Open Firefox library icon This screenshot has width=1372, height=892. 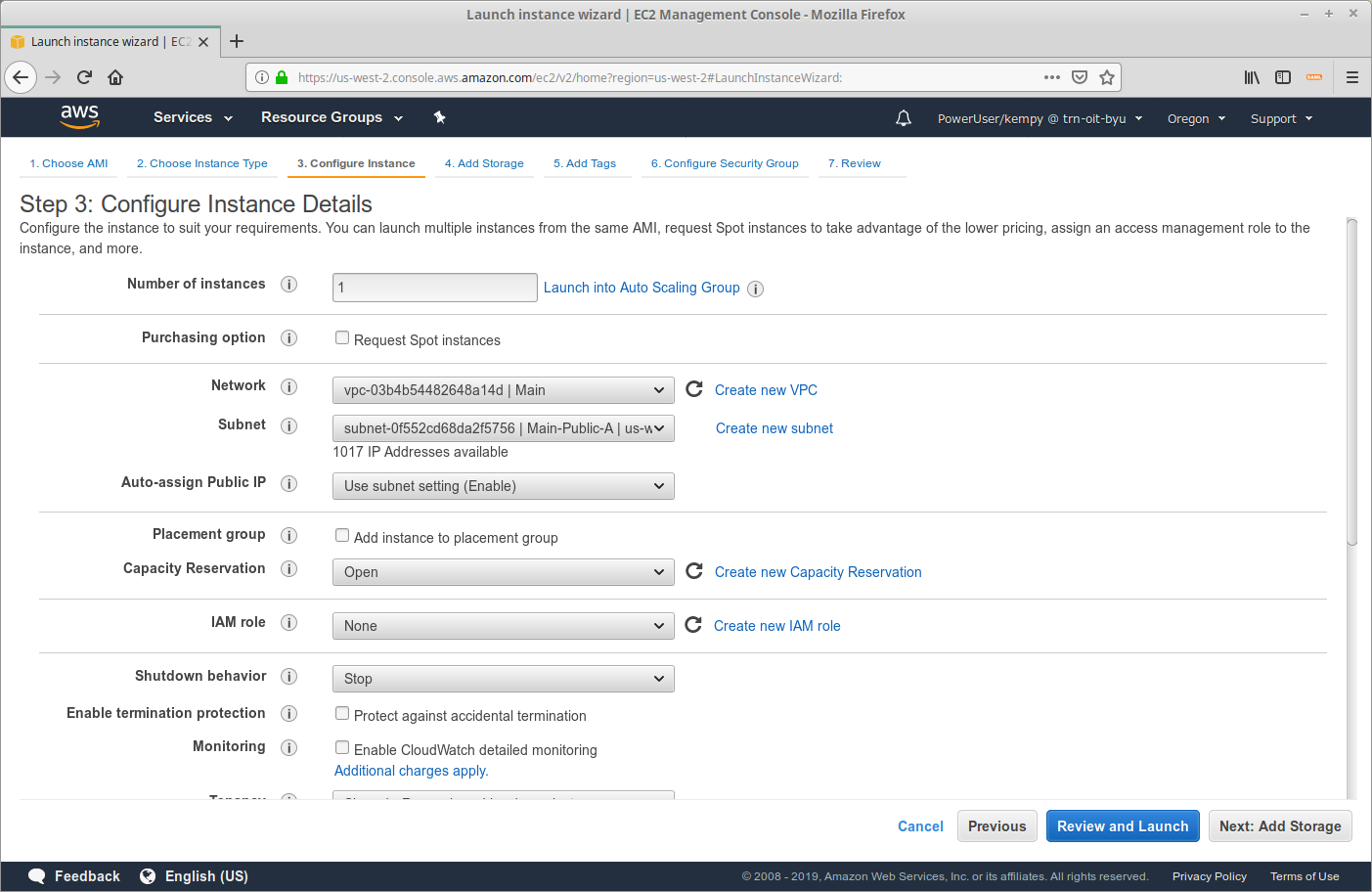point(1252,77)
